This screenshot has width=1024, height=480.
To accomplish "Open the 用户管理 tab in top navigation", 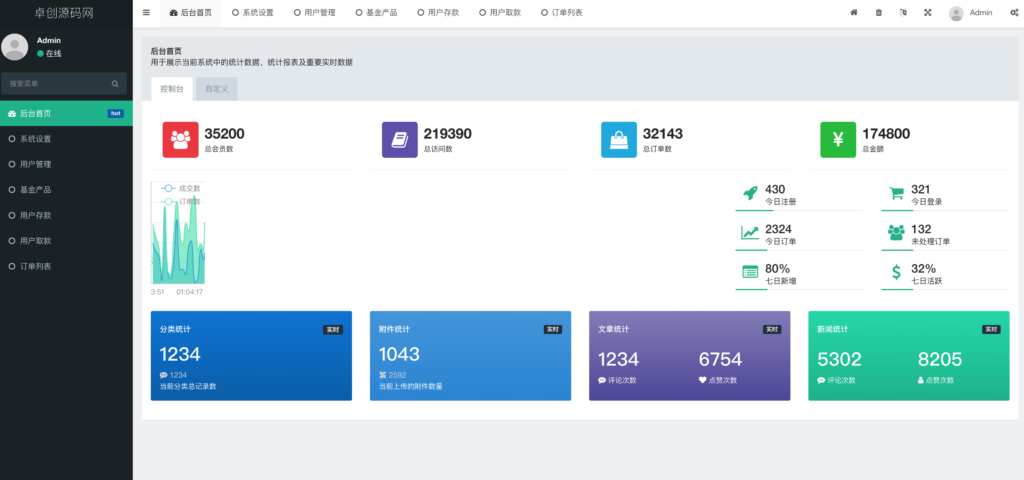I will tap(315, 13).
